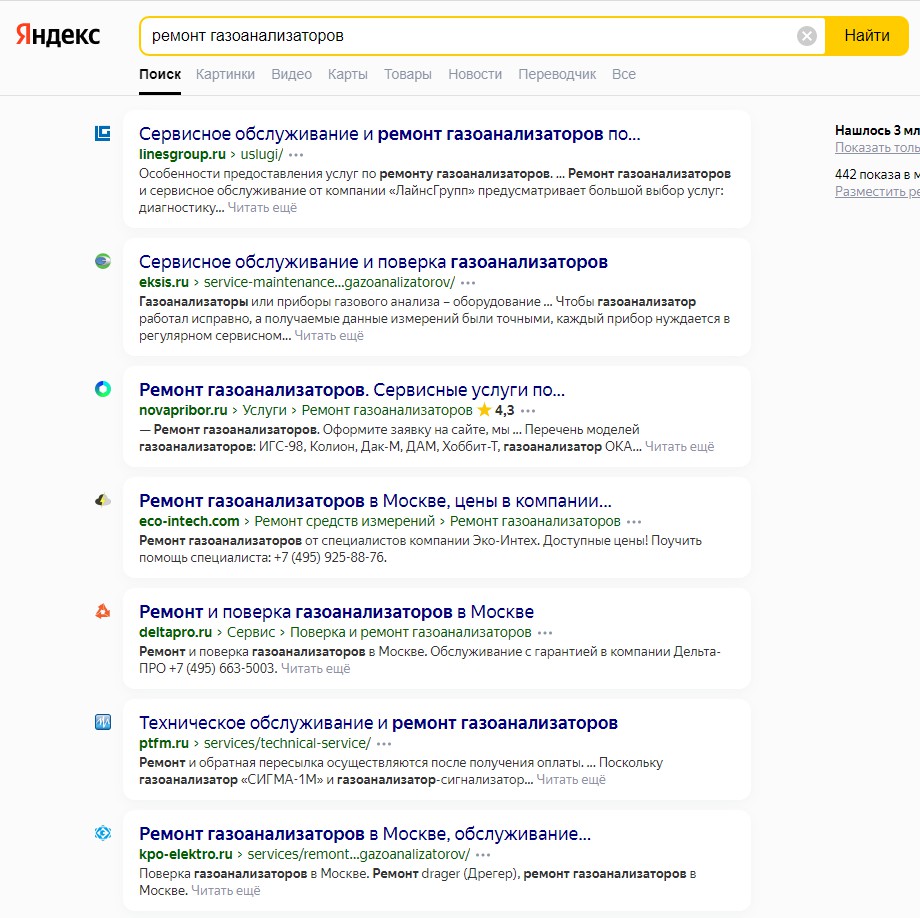Image resolution: width=920 pixels, height=918 pixels.
Task: Open the Товары tab
Action: (408, 74)
